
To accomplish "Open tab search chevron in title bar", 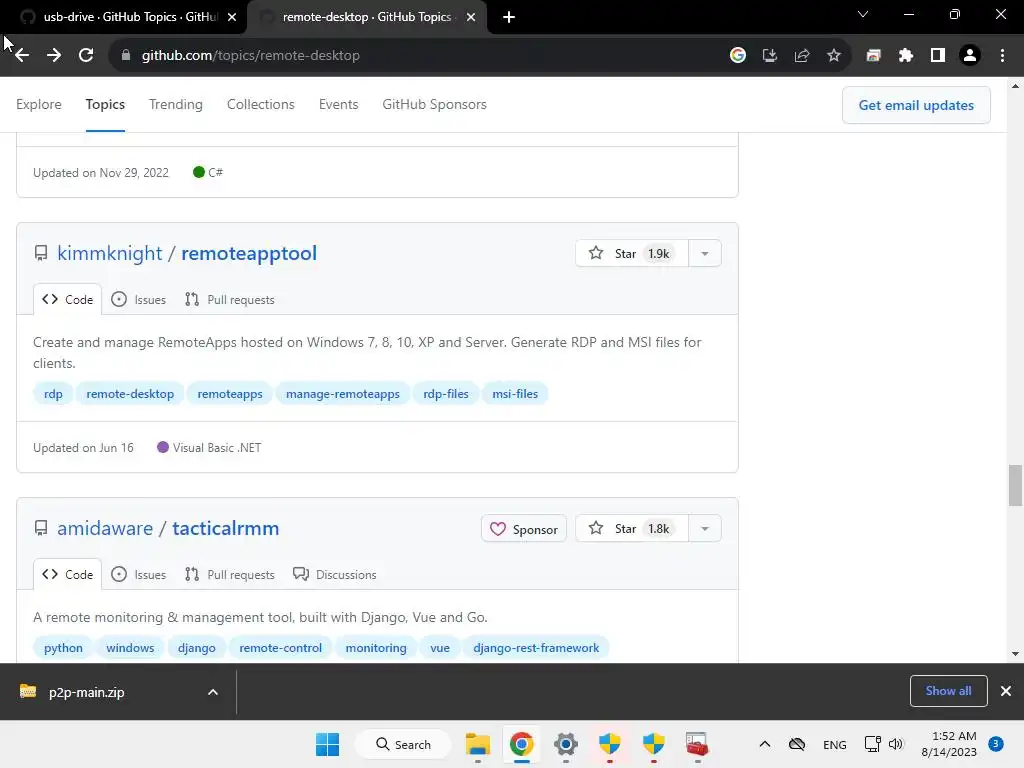I will click(x=863, y=14).
